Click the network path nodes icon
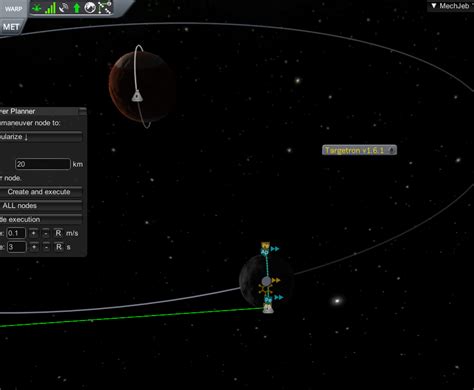This screenshot has width=474, height=390. (105, 8)
